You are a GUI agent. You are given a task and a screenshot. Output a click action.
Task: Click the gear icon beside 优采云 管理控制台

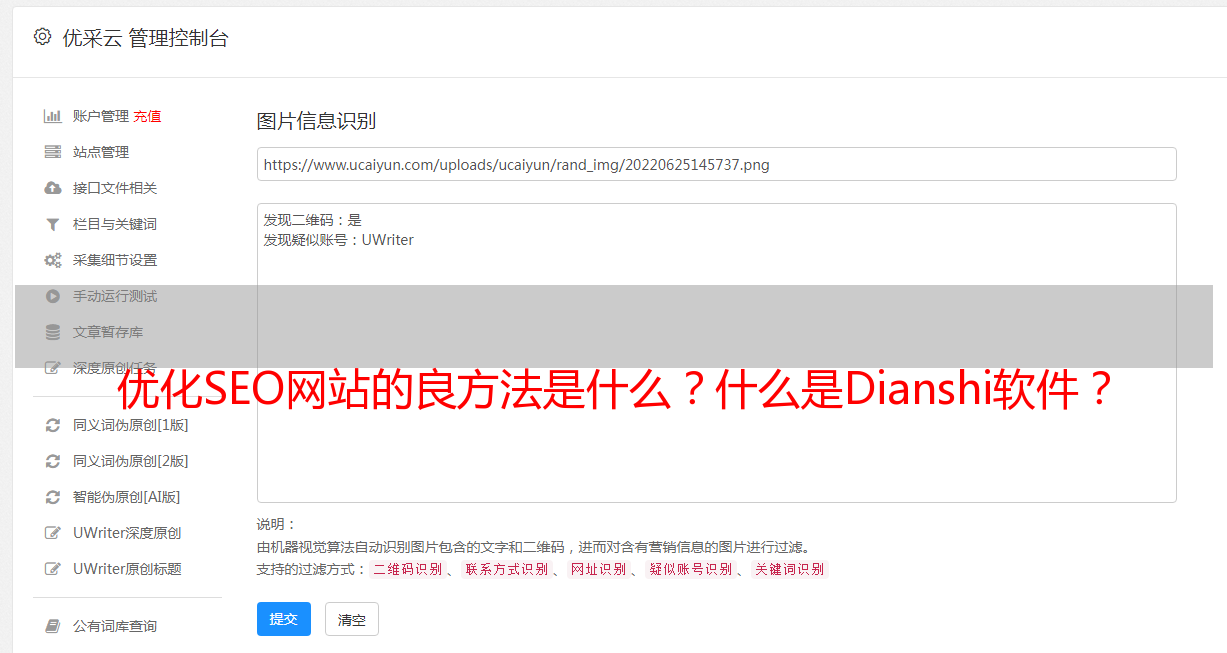pos(42,37)
